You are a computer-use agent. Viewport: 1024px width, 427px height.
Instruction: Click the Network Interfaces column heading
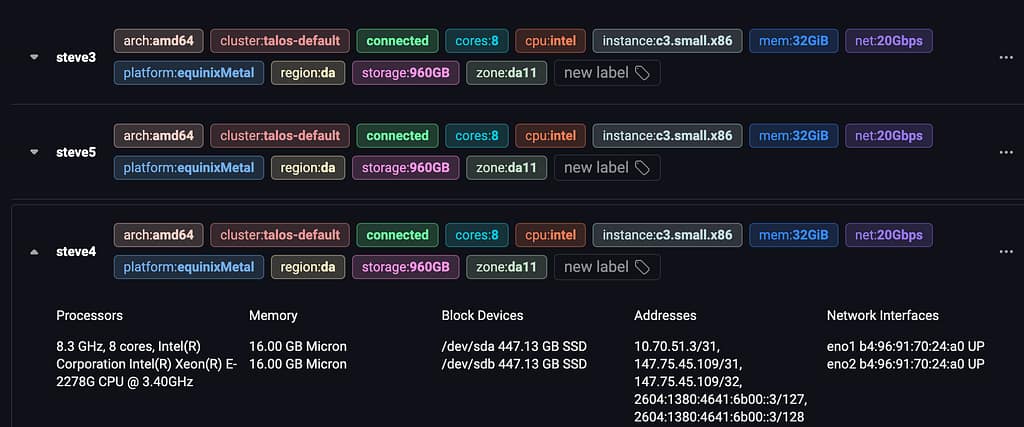point(882,315)
